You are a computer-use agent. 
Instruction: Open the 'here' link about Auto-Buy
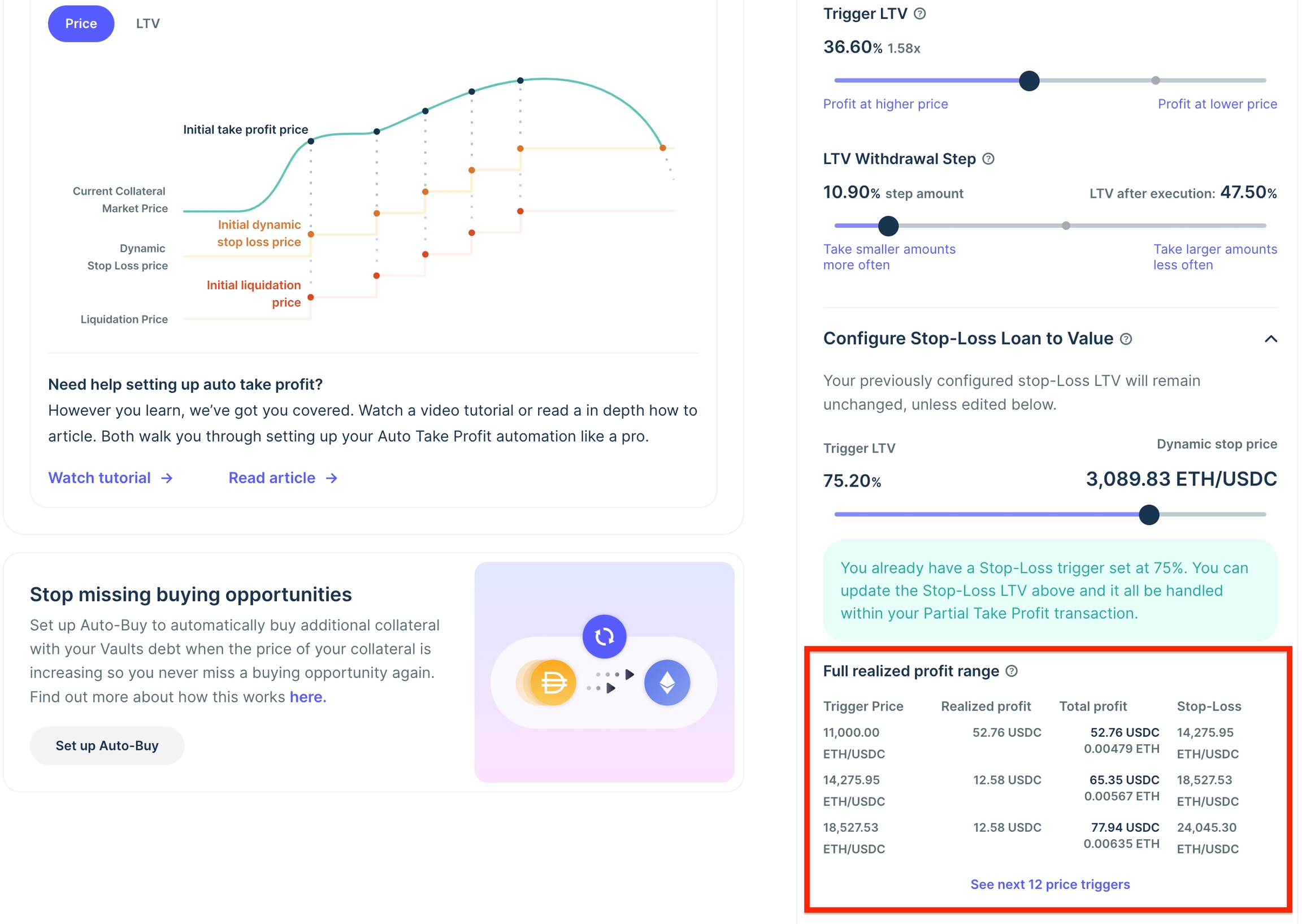308,697
